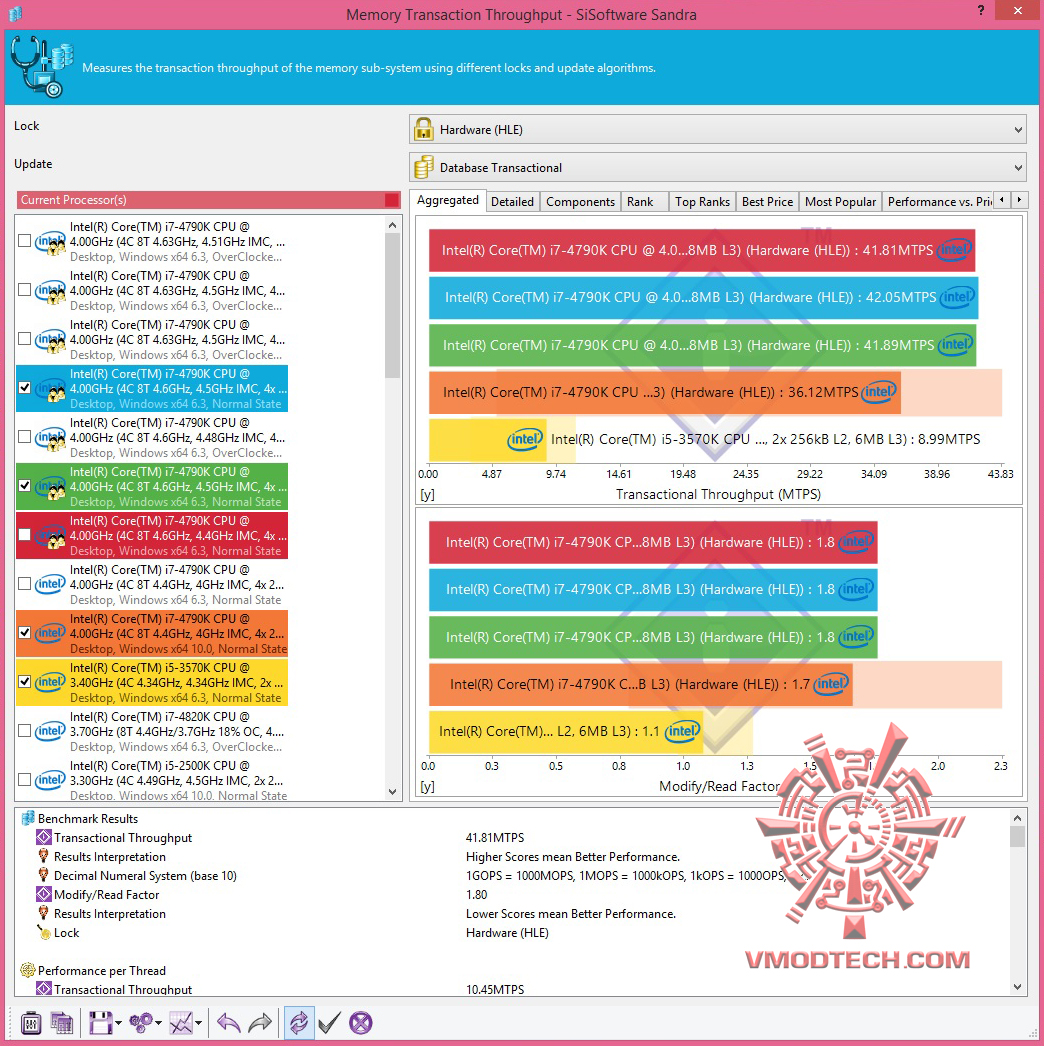The width and height of the screenshot is (1044, 1046).
Task: Uncheck the blue highlighted i7-4790K entry
Action: (x=25, y=388)
